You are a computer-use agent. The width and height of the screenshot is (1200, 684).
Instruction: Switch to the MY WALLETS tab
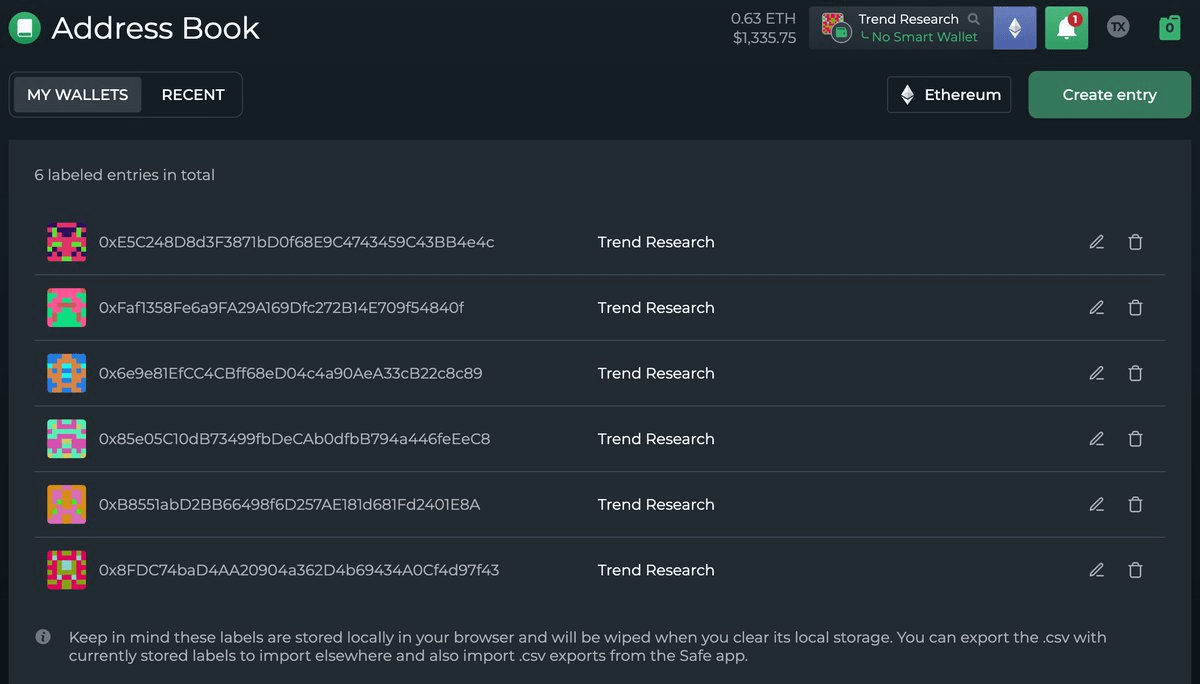point(77,95)
